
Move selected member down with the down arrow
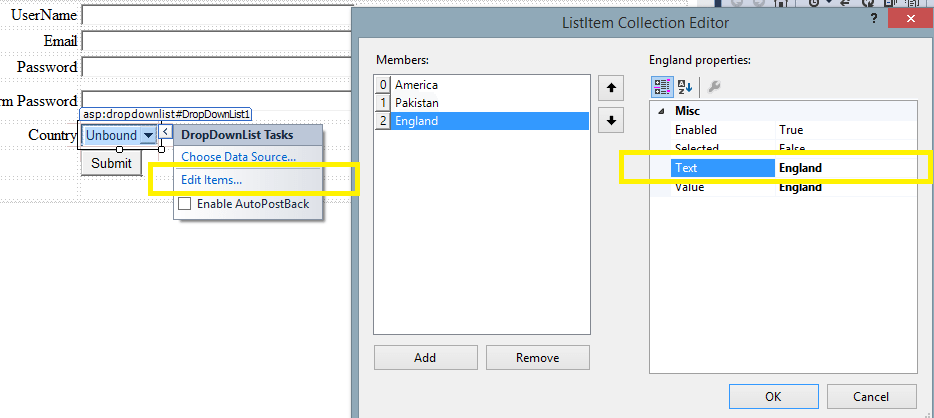coord(610,120)
